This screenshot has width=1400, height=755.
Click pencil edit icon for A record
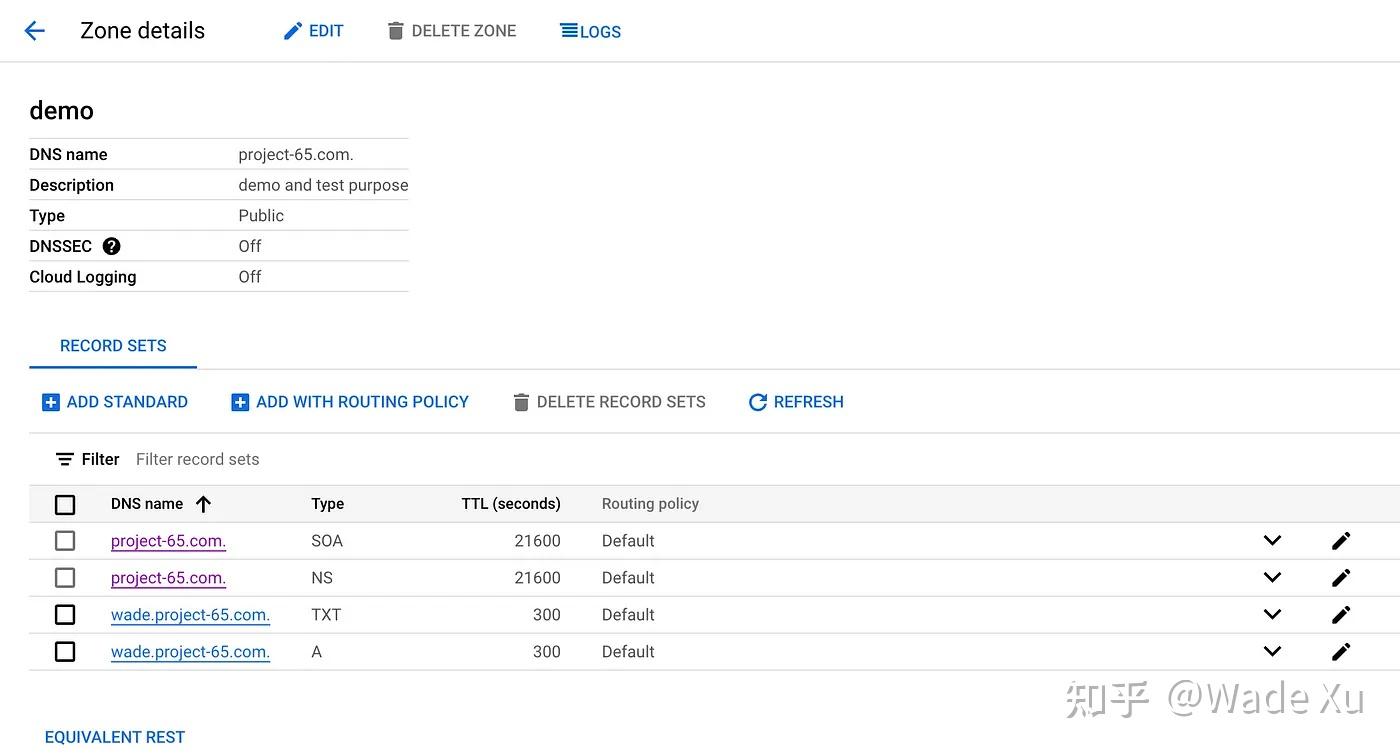click(1341, 652)
